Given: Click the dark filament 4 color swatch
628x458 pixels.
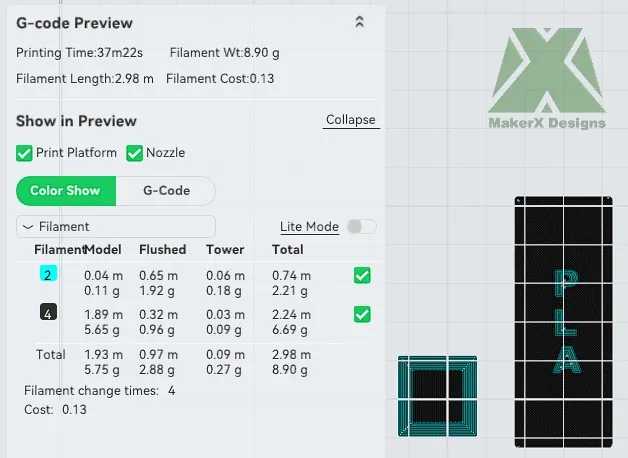Looking at the screenshot, I should 48,313.
